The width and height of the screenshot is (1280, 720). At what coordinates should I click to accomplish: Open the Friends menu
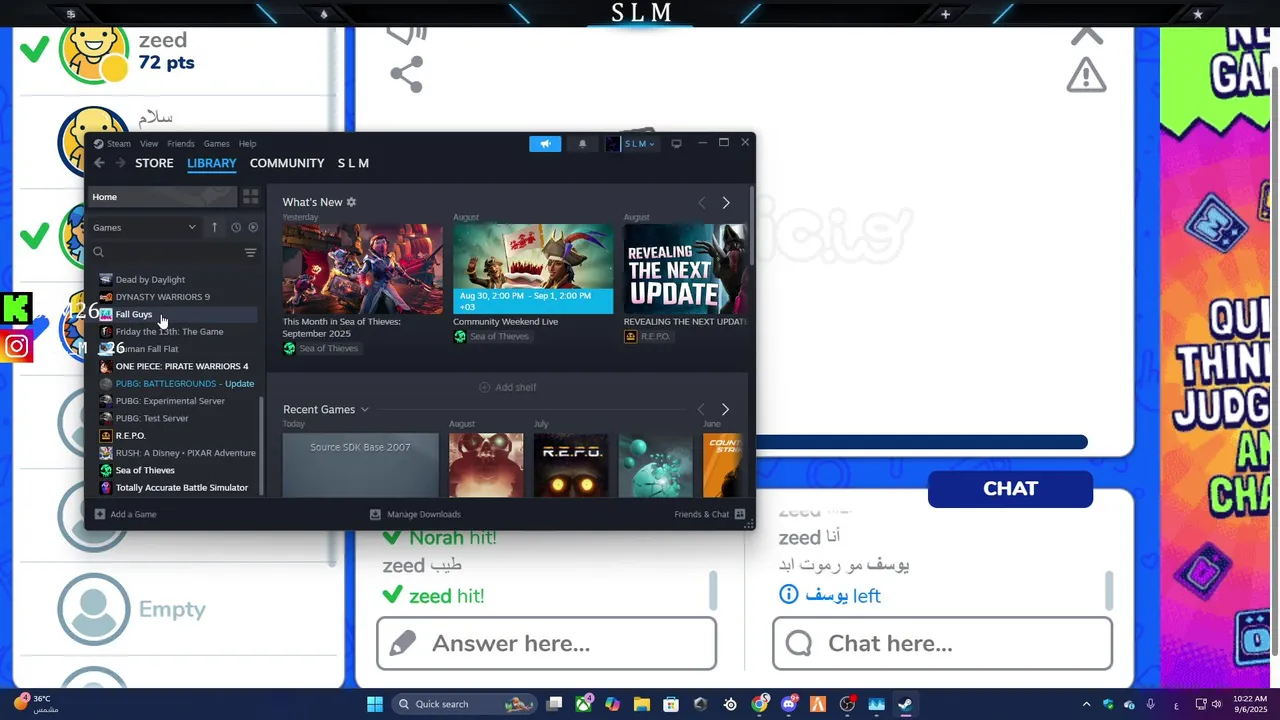coord(181,144)
